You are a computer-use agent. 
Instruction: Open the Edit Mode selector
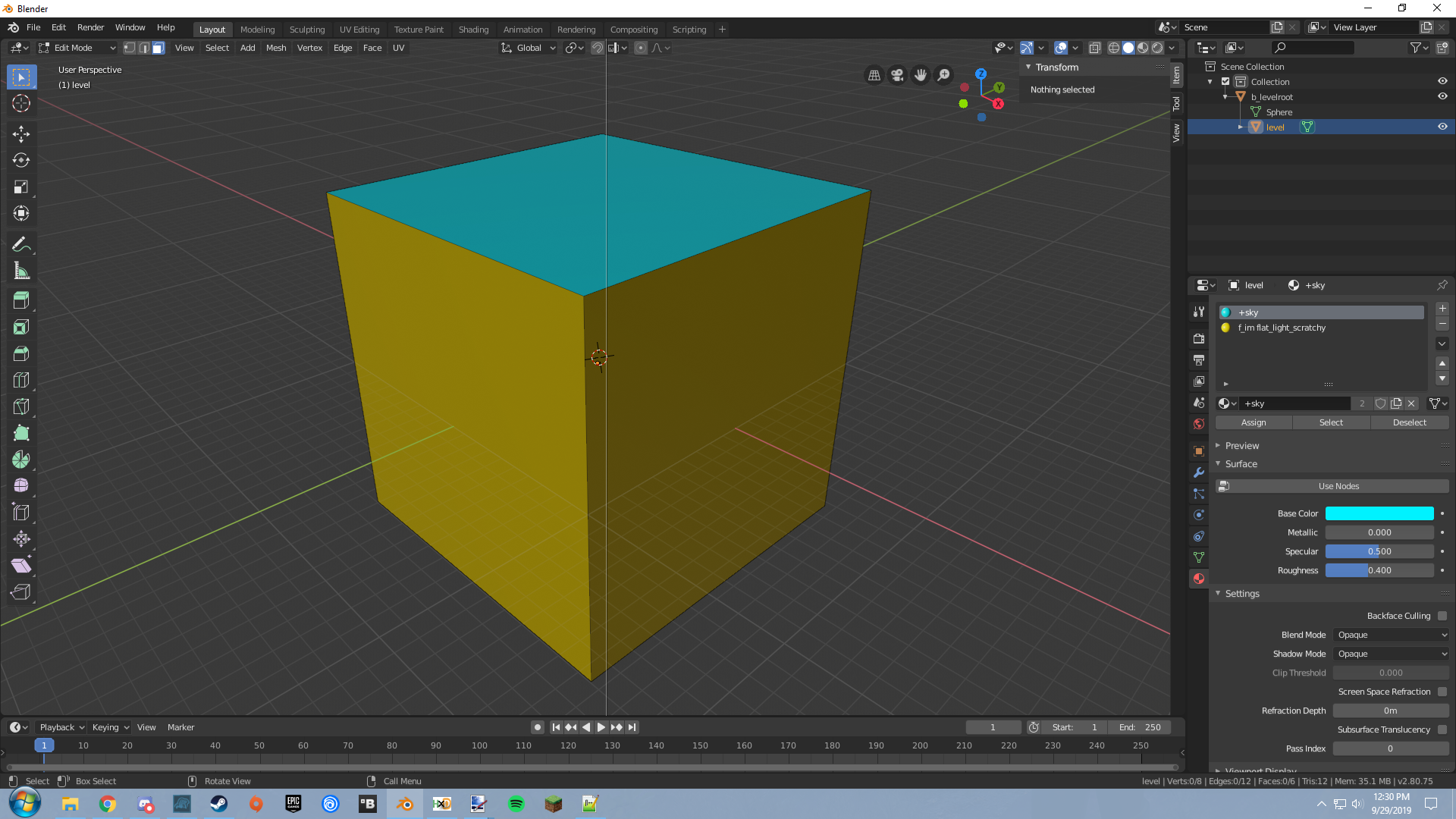[x=76, y=47]
